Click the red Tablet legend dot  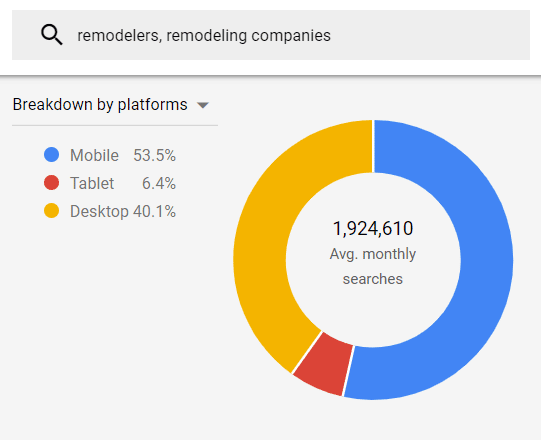51,183
